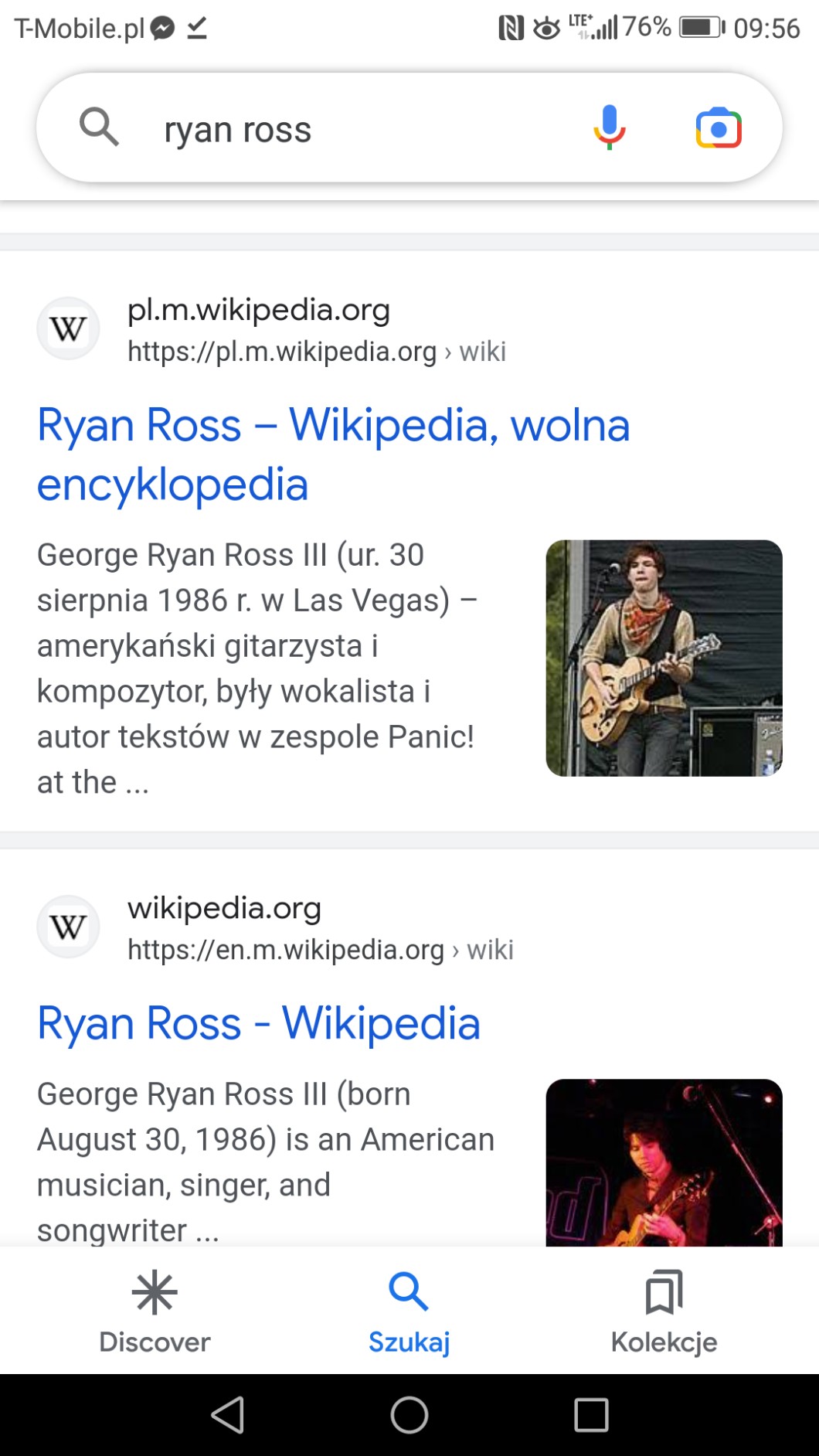Tap the English Wikipedia favicon
Screen dimensions: 819x1456
[68, 927]
